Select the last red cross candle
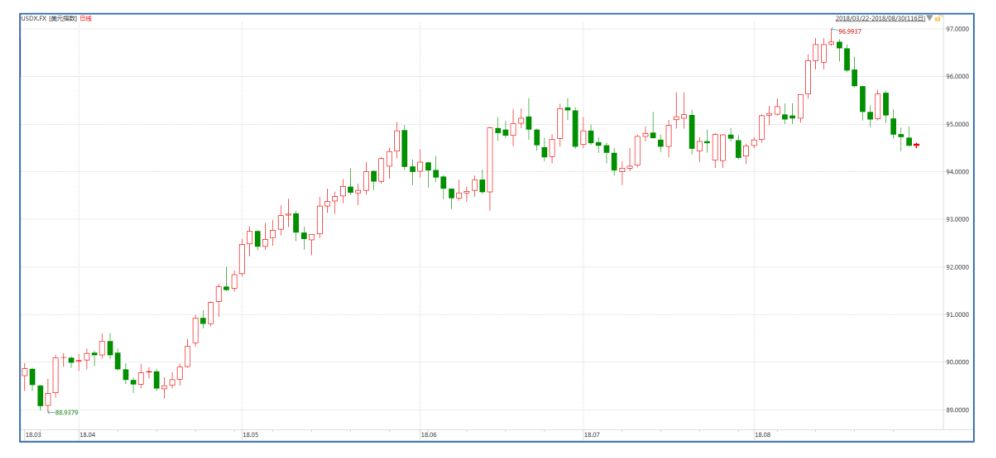This screenshot has height=458, width=996. click(917, 145)
